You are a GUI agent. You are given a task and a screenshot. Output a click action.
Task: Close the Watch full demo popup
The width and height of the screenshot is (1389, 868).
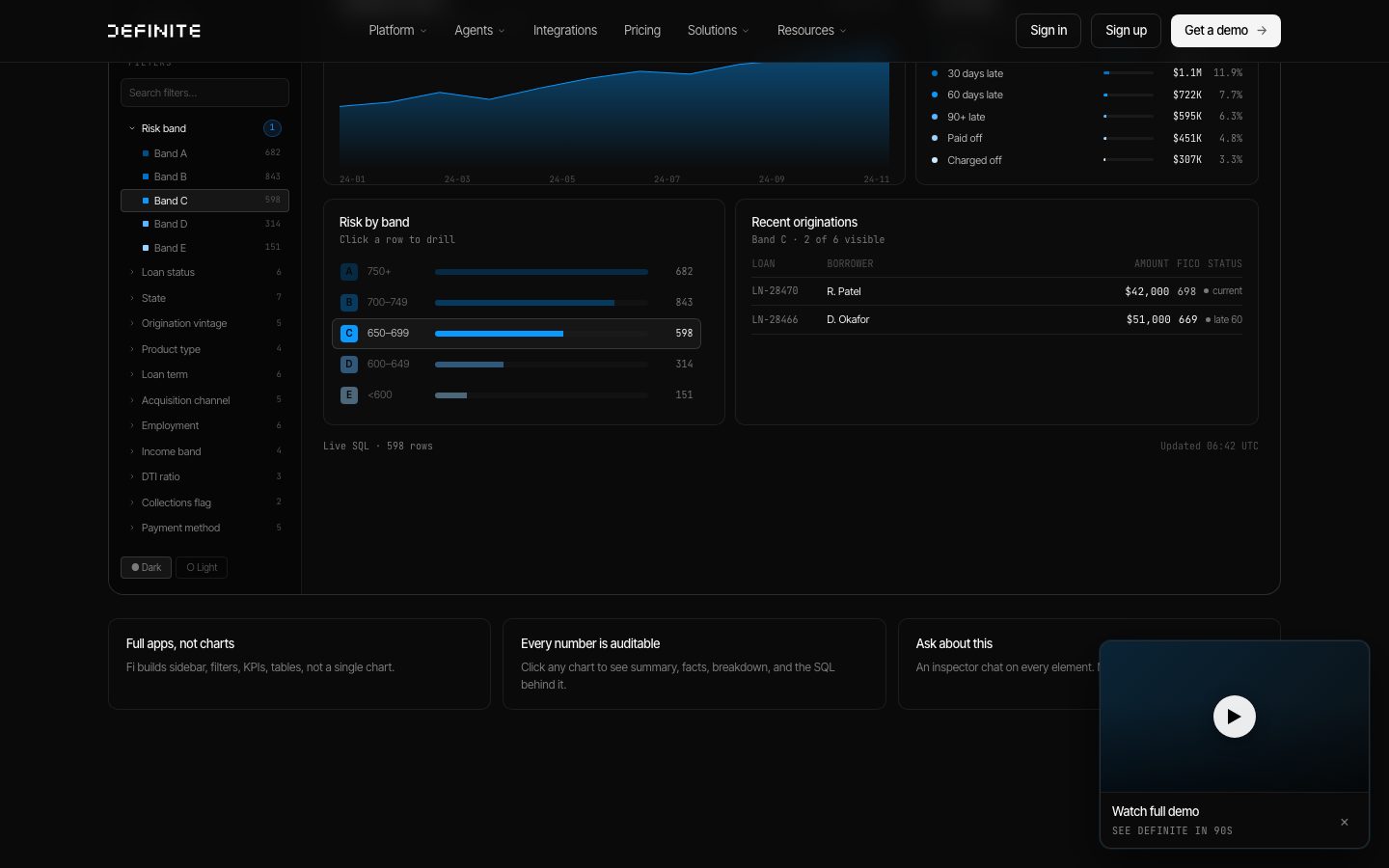tap(1344, 823)
